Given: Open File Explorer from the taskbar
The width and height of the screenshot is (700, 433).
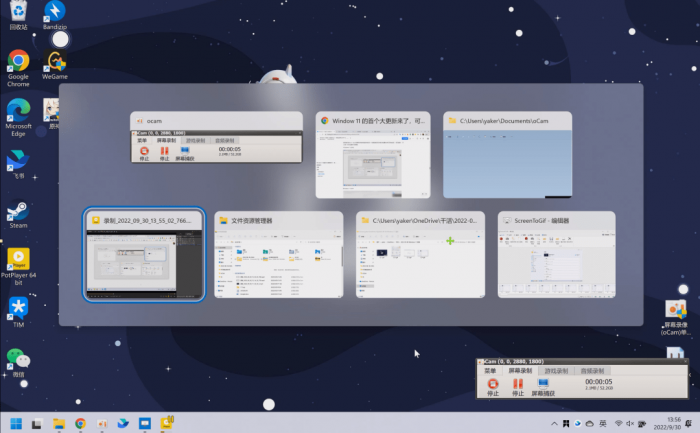Looking at the screenshot, I should click(x=58, y=423).
